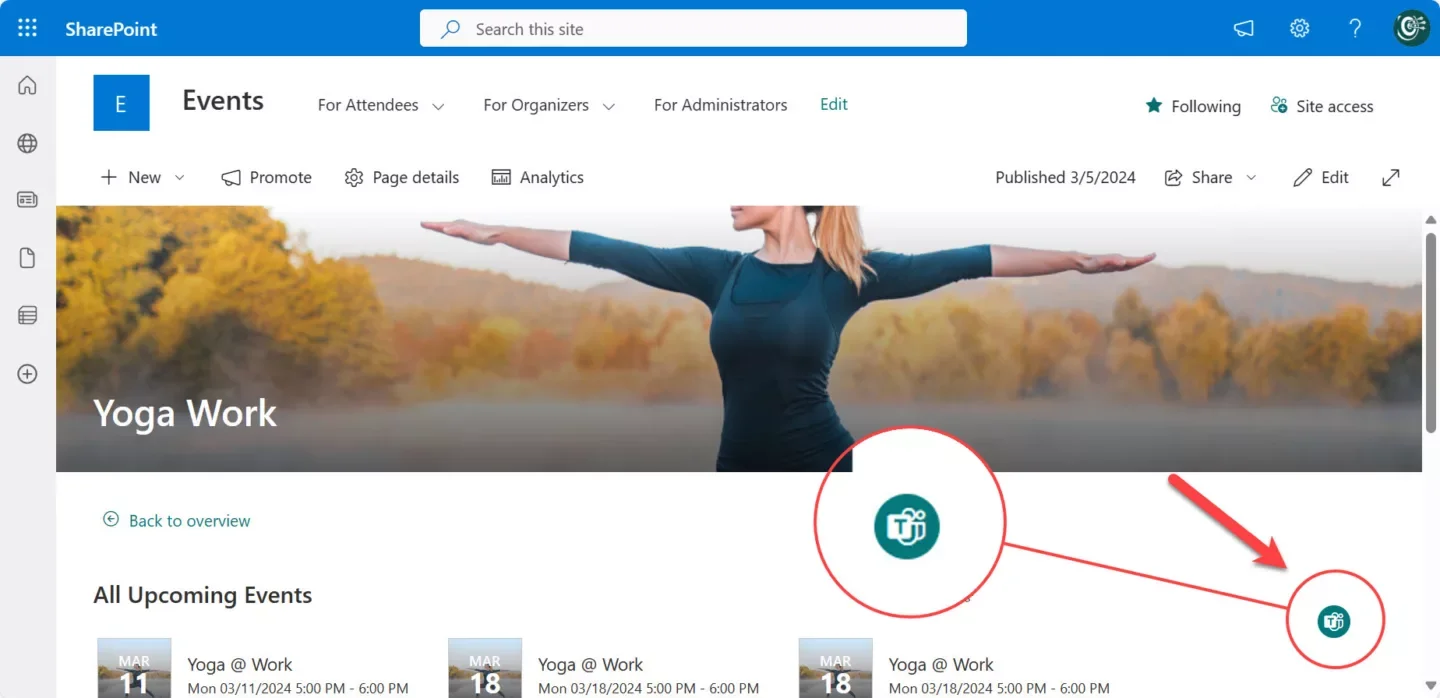Click the vertical page scrollbar
This screenshot has width=1440, height=698.
1430,332
